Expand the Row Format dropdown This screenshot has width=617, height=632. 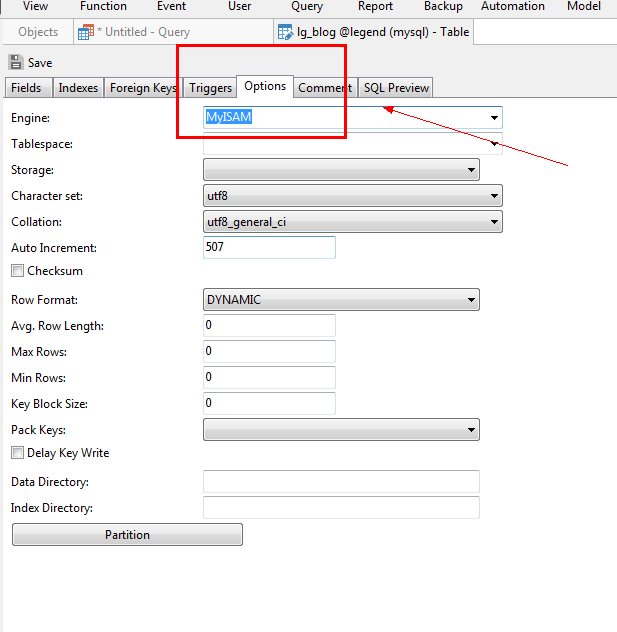[x=471, y=300]
